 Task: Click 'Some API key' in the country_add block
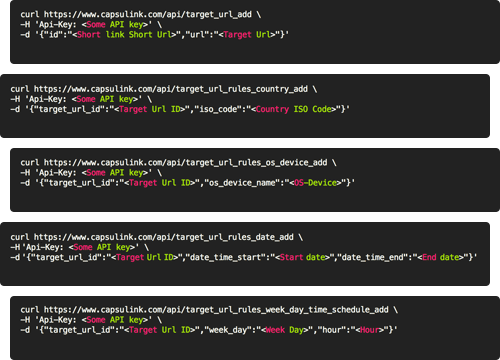105,99
